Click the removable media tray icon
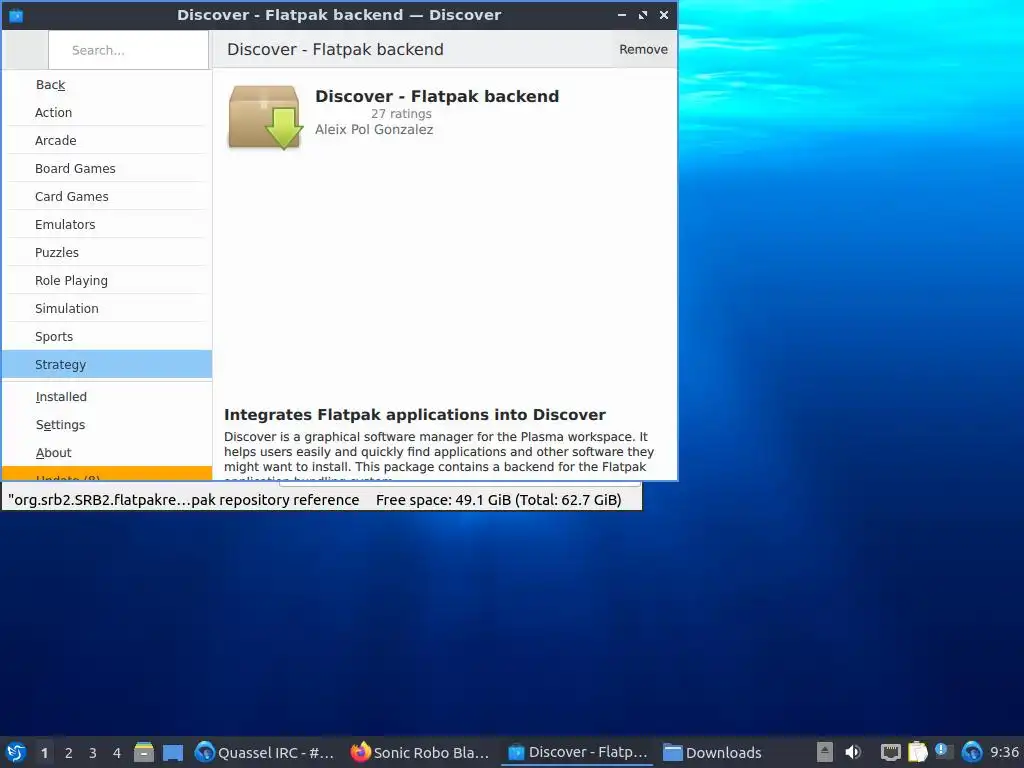Viewport: 1024px width, 768px height. click(825, 752)
